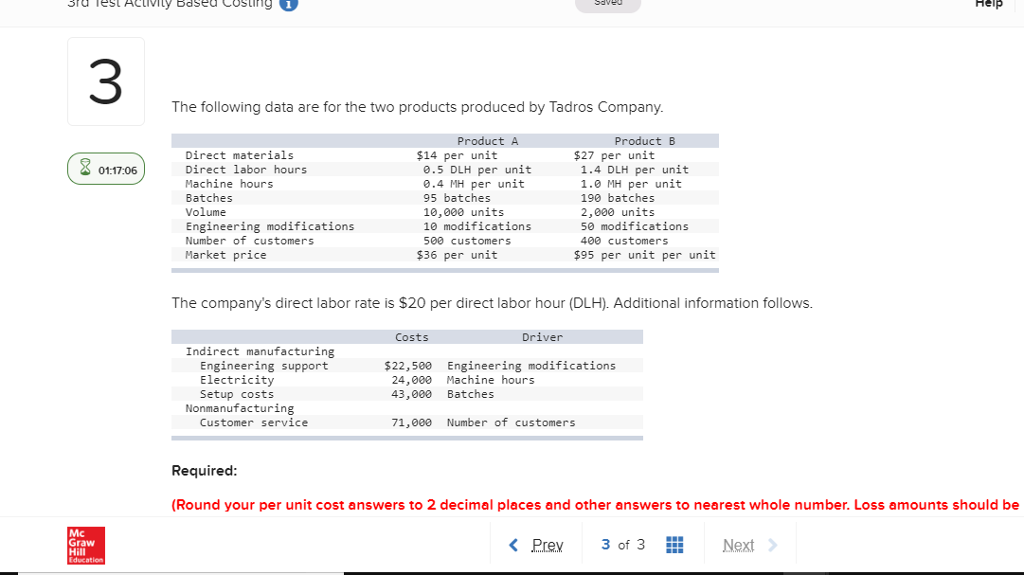Image resolution: width=1024 pixels, height=575 pixels.
Task: Click the right chevron beside Next
Action: pyautogui.click(x=773, y=545)
